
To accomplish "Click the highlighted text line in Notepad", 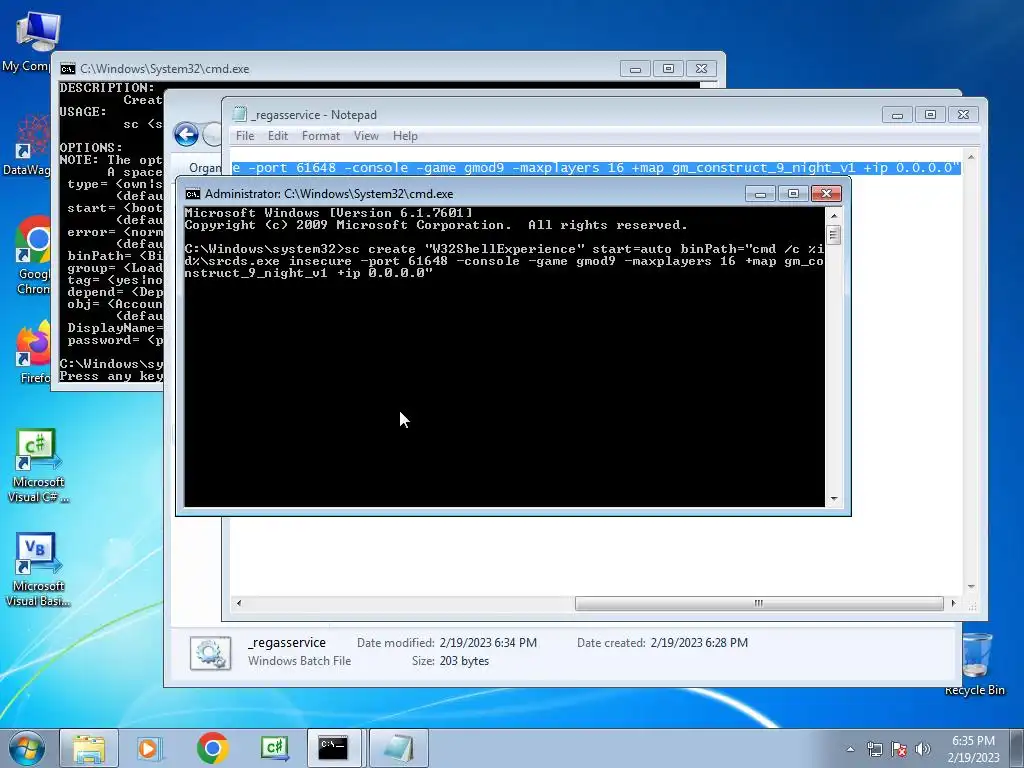I will pyautogui.click(x=596, y=168).
